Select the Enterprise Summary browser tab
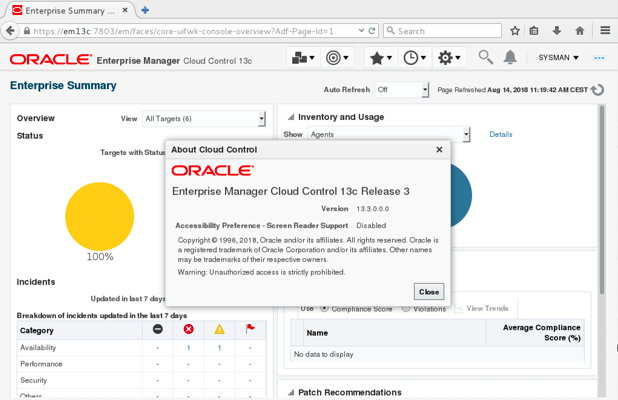The width and height of the screenshot is (618, 400). pos(70,11)
